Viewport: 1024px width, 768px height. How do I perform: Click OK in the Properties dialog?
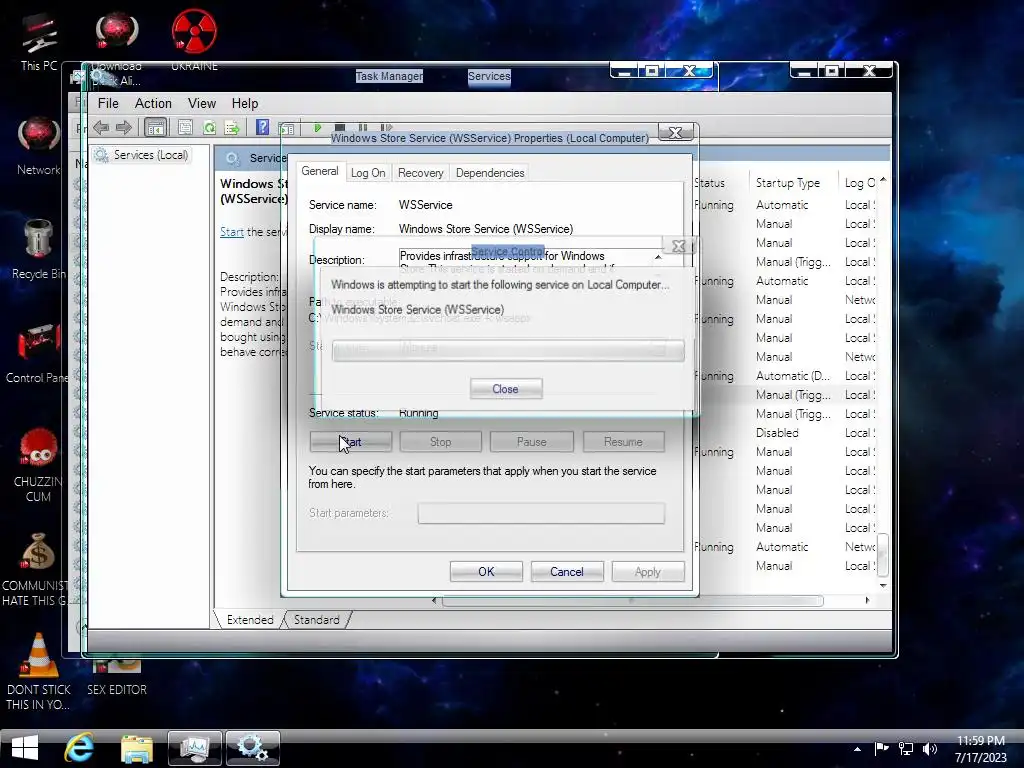pyautogui.click(x=486, y=571)
